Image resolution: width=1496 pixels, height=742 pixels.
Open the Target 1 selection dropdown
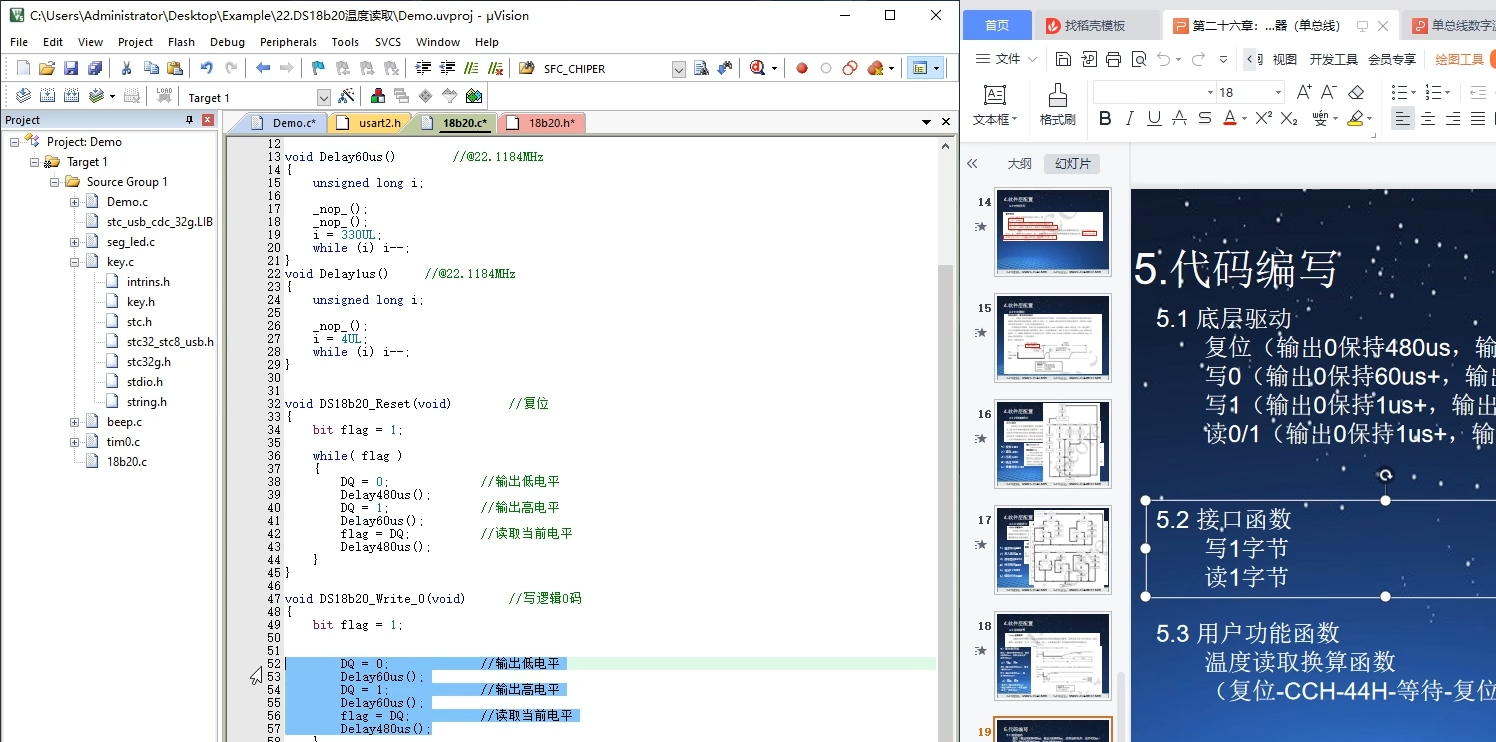pyautogui.click(x=324, y=97)
